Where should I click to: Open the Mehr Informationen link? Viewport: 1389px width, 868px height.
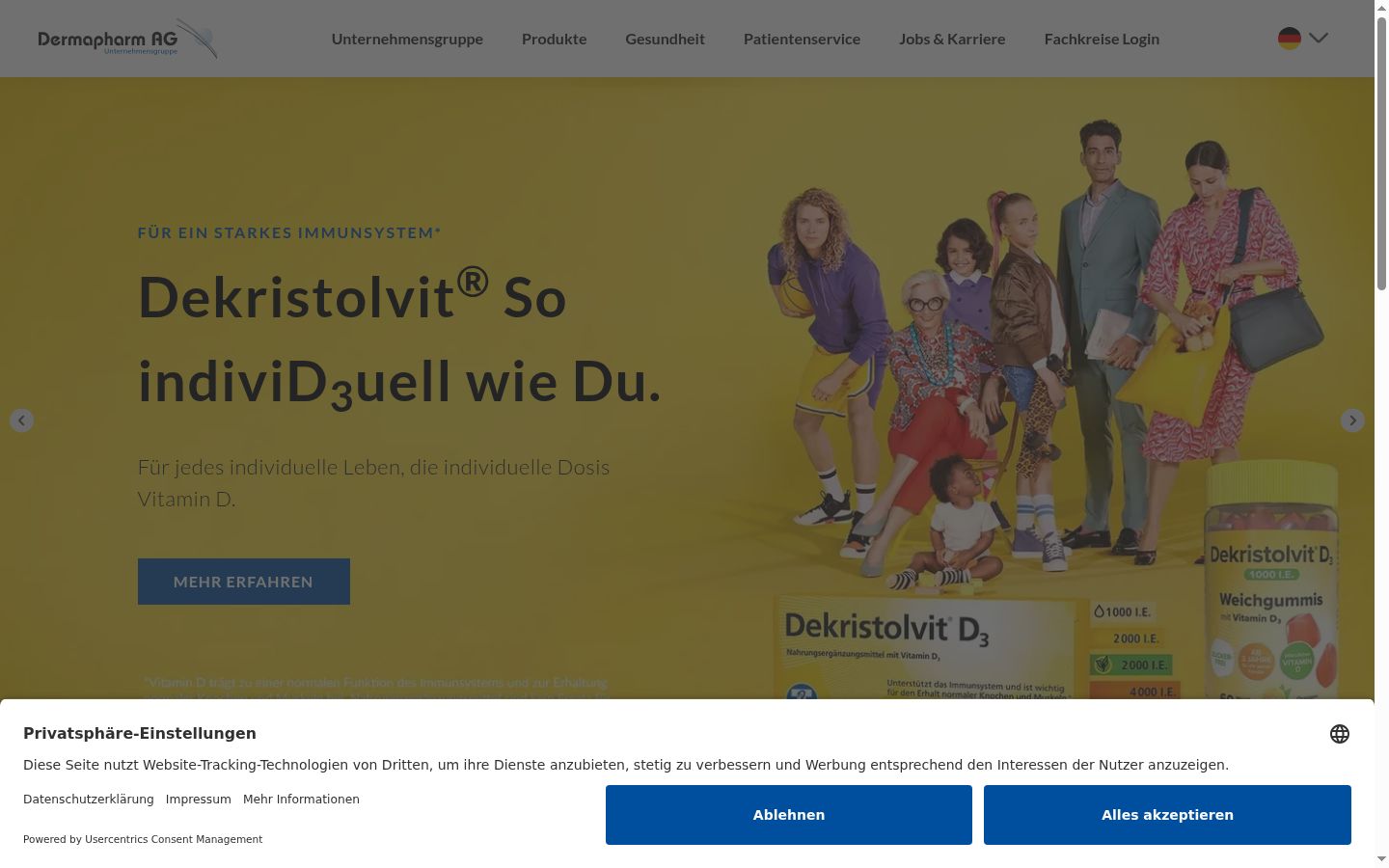(x=301, y=800)
